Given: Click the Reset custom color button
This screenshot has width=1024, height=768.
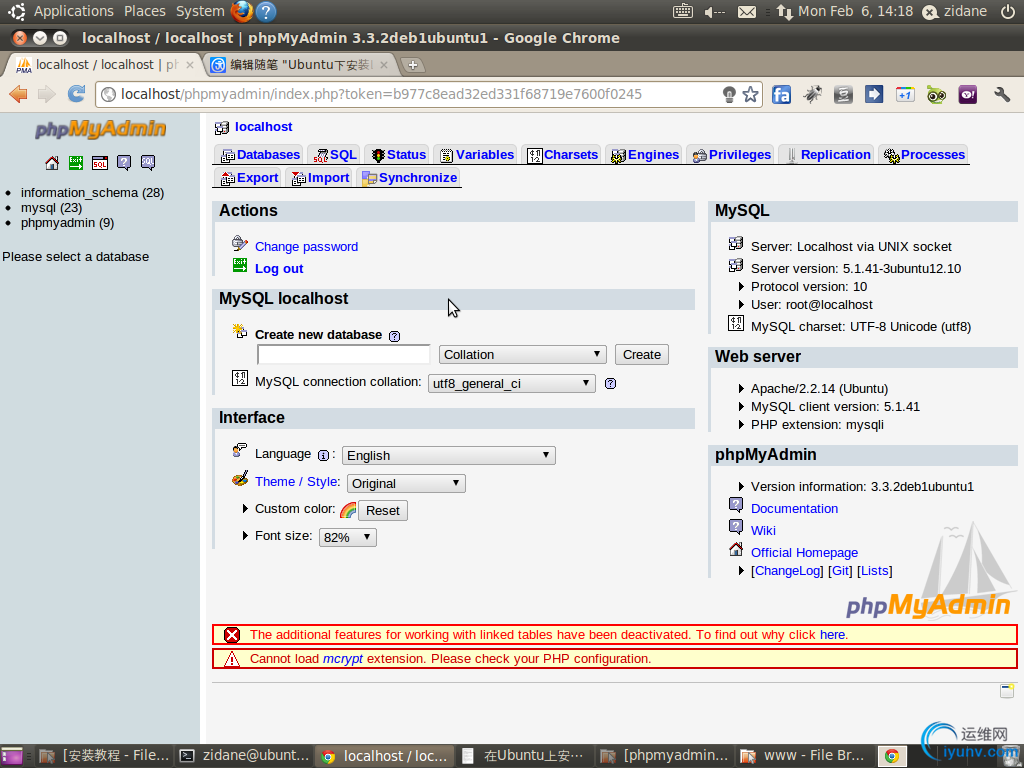Looking at the screenshot, I should click(383, 511).
